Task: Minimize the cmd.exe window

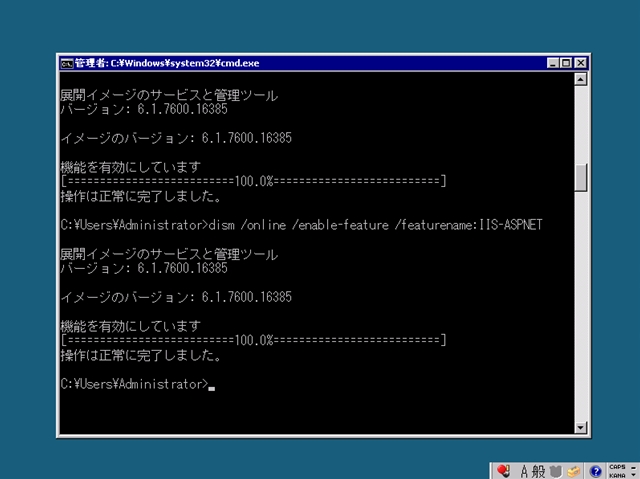Action: 553,63
